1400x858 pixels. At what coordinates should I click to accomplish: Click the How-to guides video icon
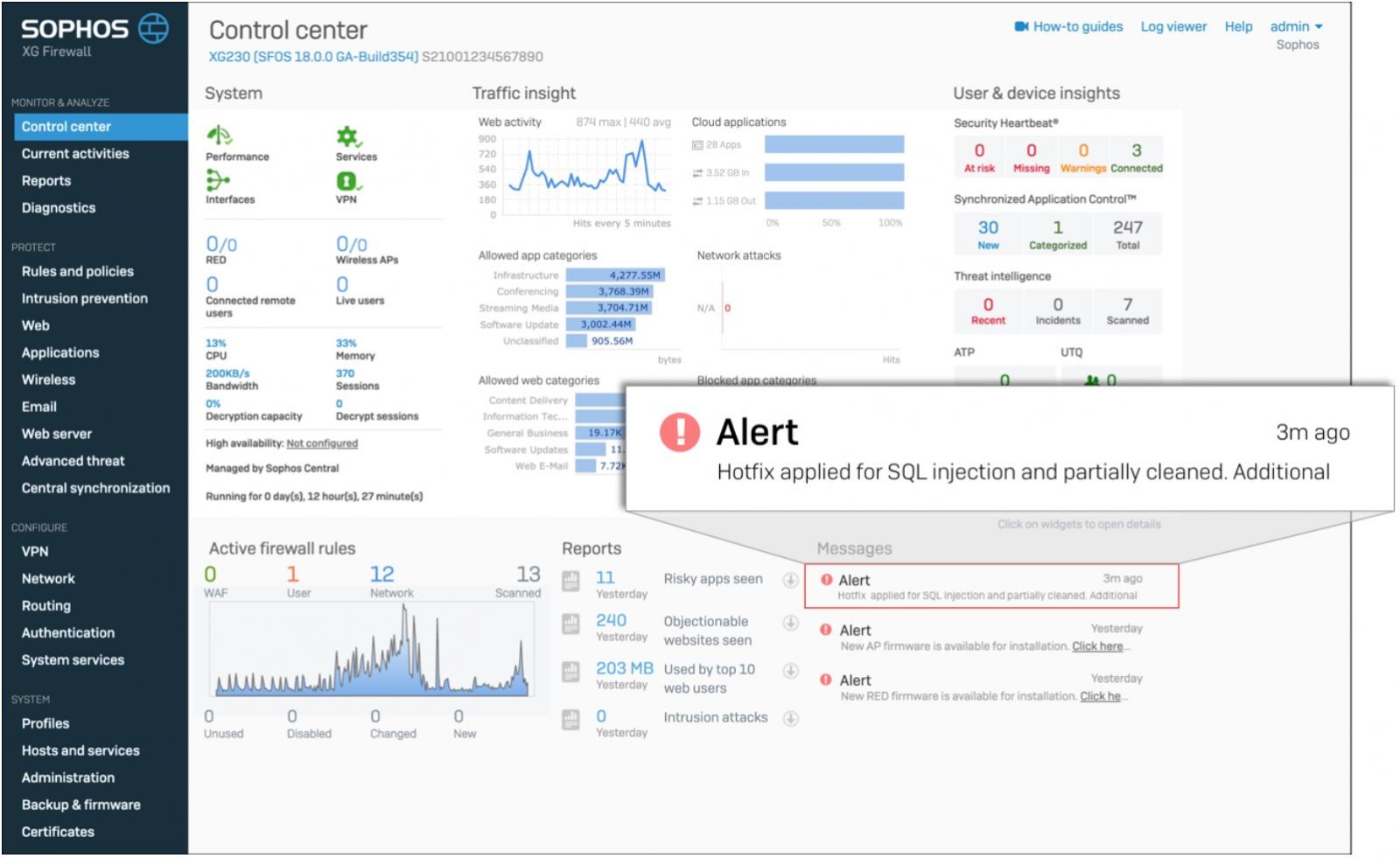tap(1021, 26)
